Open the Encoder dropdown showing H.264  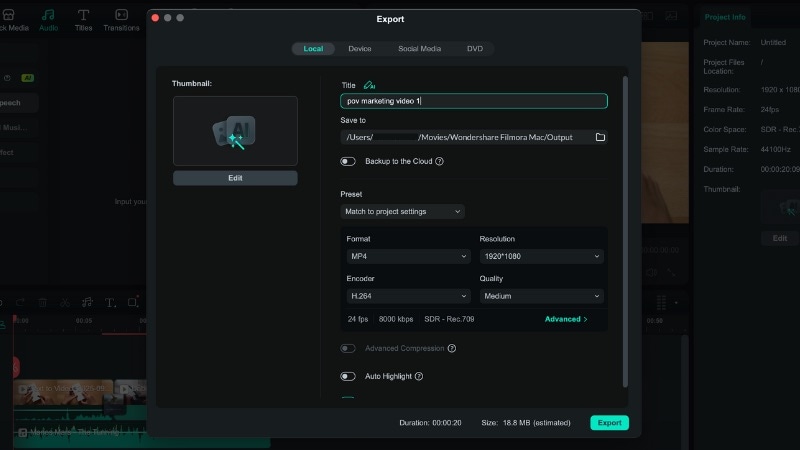[x=408, y=296]
